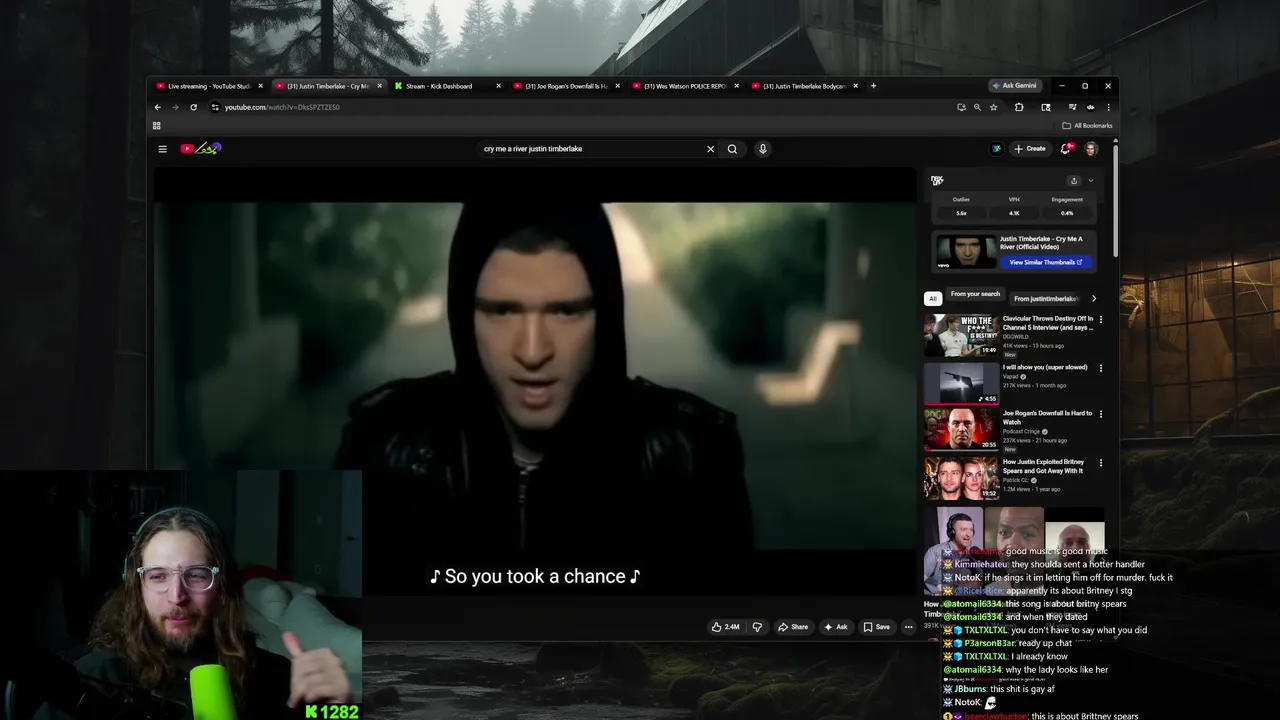
Task: Open options for Joe Rogan's Downfall video
Action: [x=1101, y=414]
